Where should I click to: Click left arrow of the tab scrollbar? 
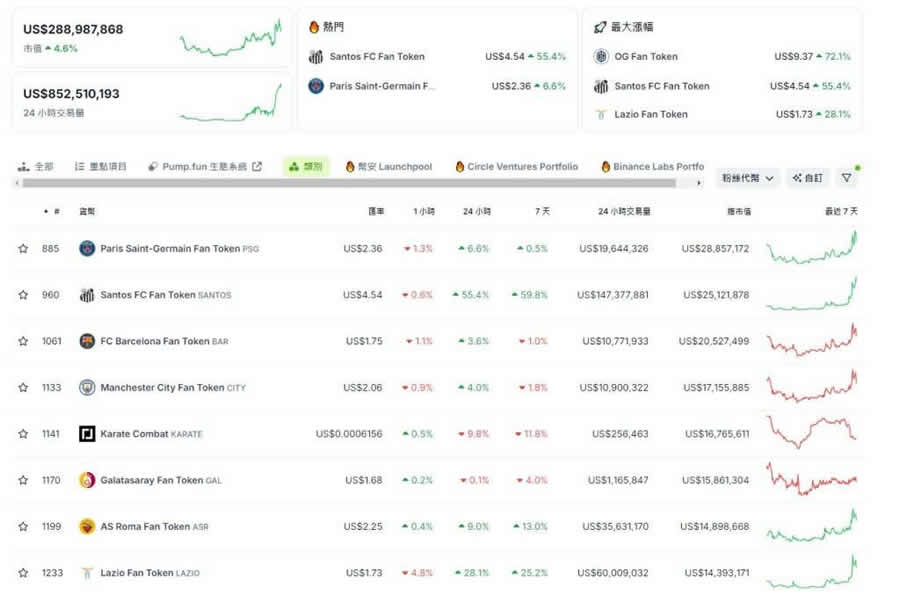[x=18, y=183]
